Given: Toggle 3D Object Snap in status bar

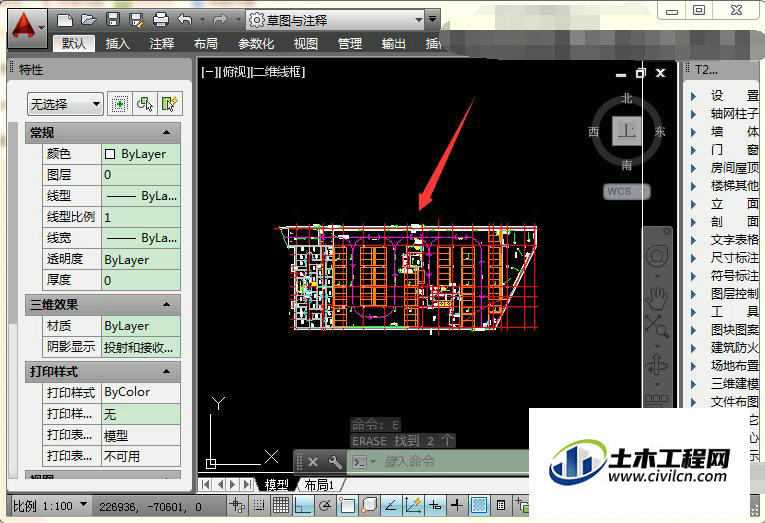Looking at the screenshot, I should (x=369, y=505).
